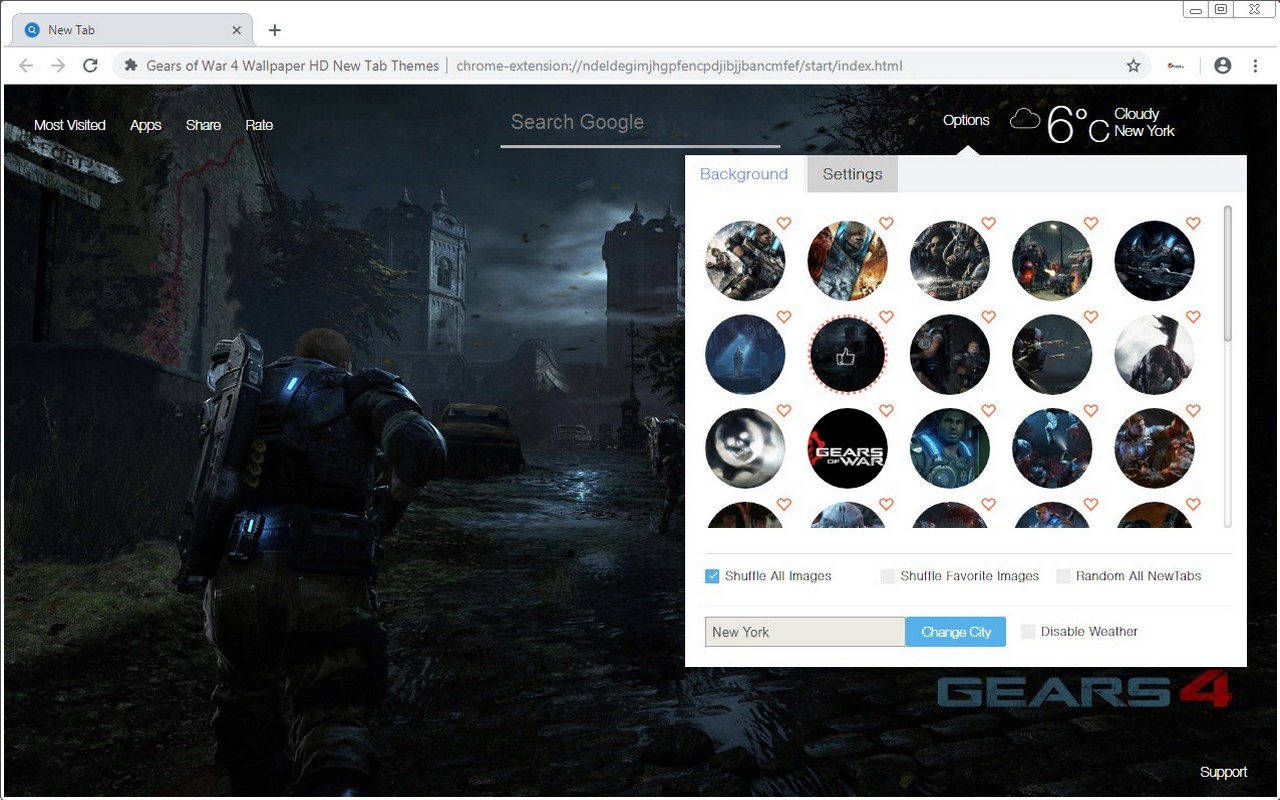Favorite the Gears of War logo wallpaper heart

[886, 411]
